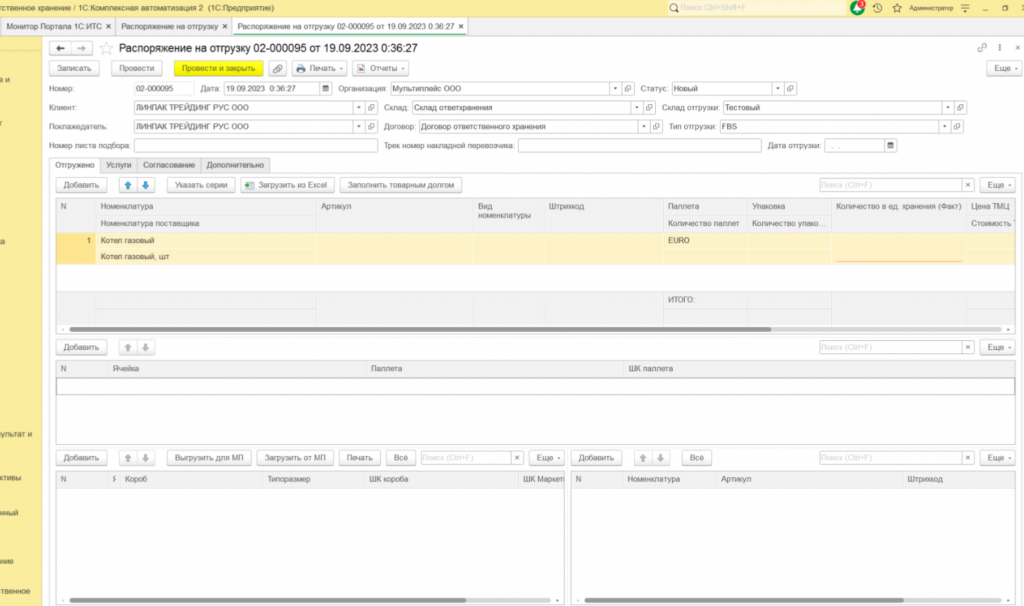Viewport: 1024px width, 606px height.
Task: Expand Статус dropdown list
Action: 777,88
